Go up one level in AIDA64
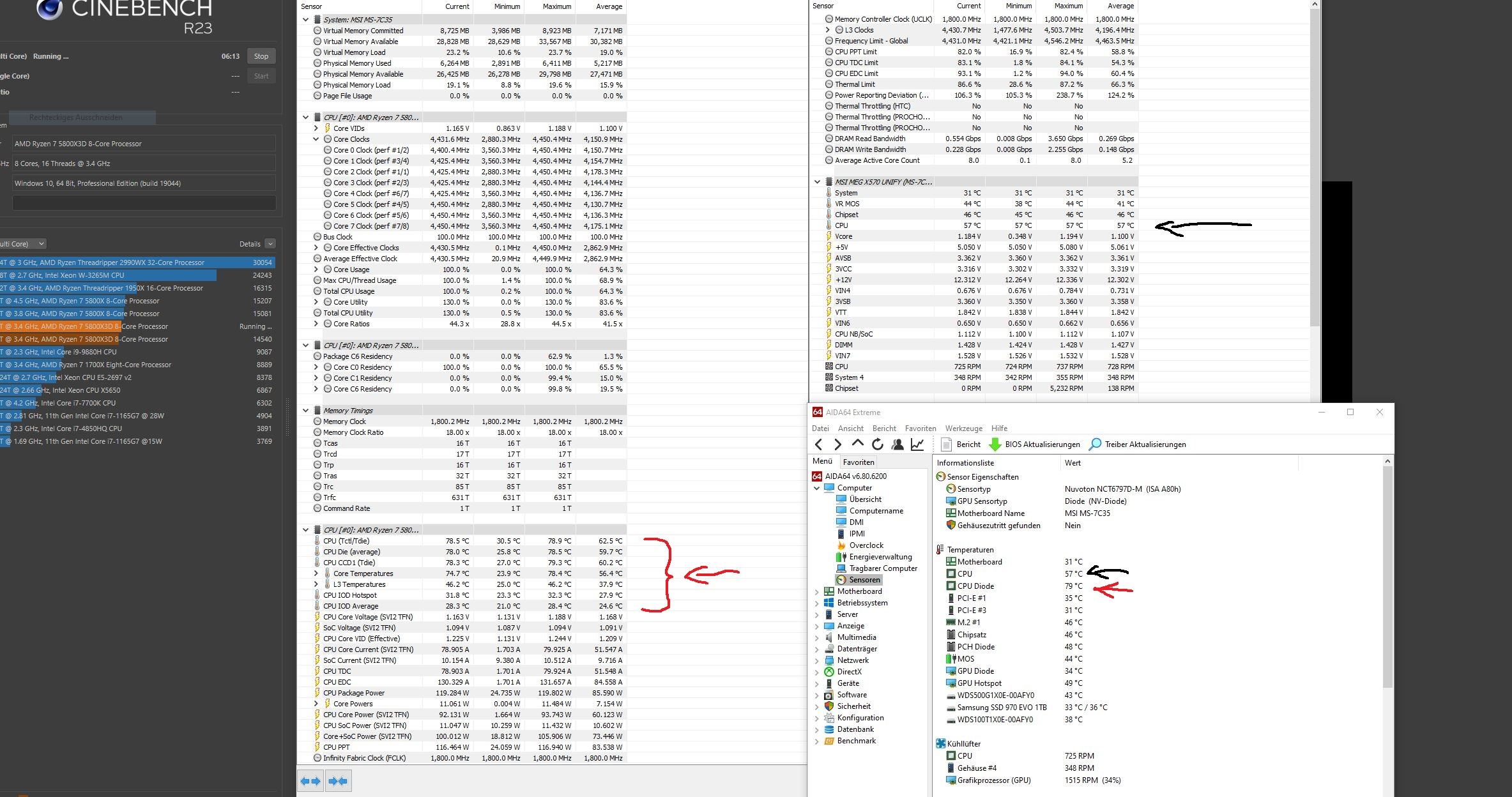Screen dimensions: 1512x797 click(858, 444)
